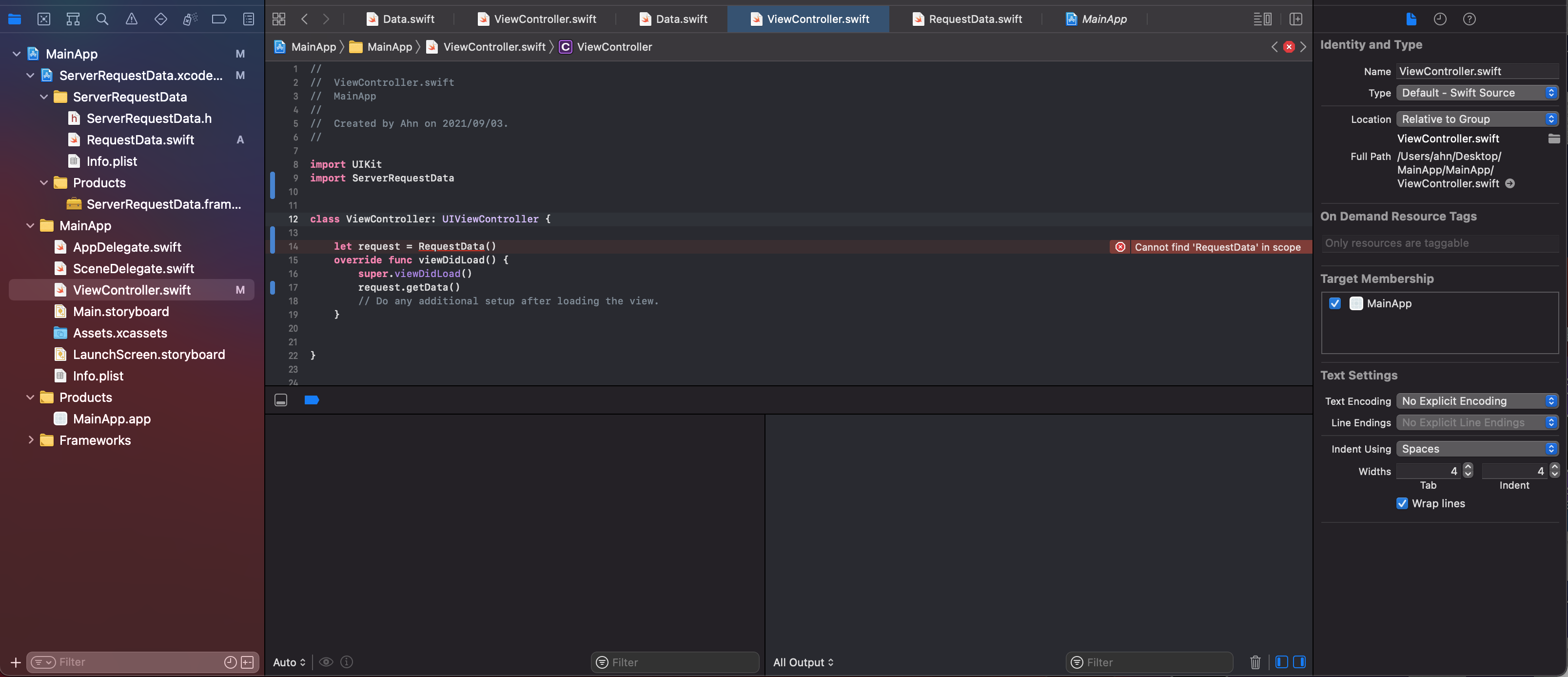Toggle the Wrap lines checkbox
This screenshot has width=1568, height=677.
pyautogui.click(x=1402, y=503)
